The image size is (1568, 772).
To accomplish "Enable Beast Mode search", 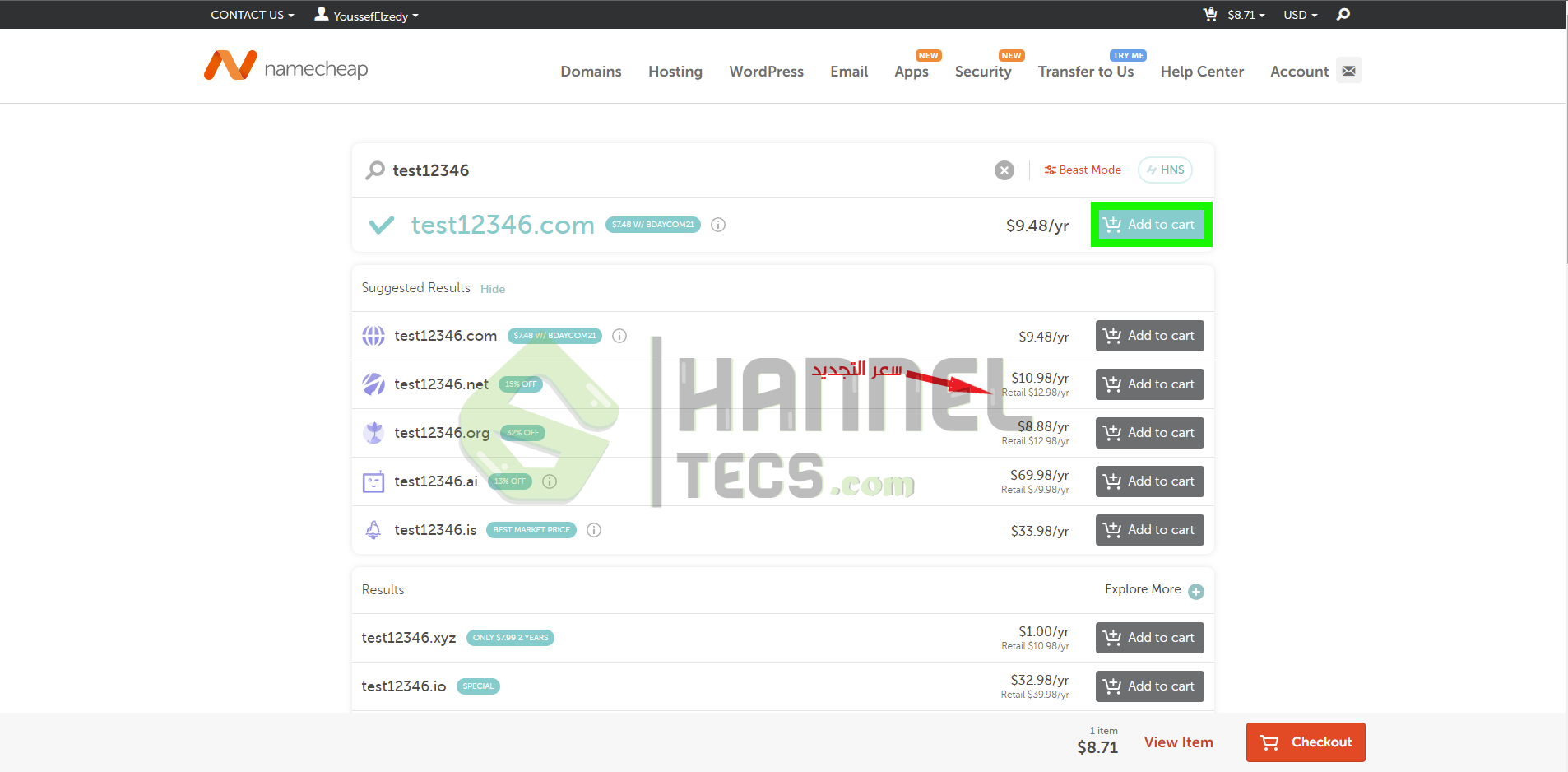I will click(1083, 170).
